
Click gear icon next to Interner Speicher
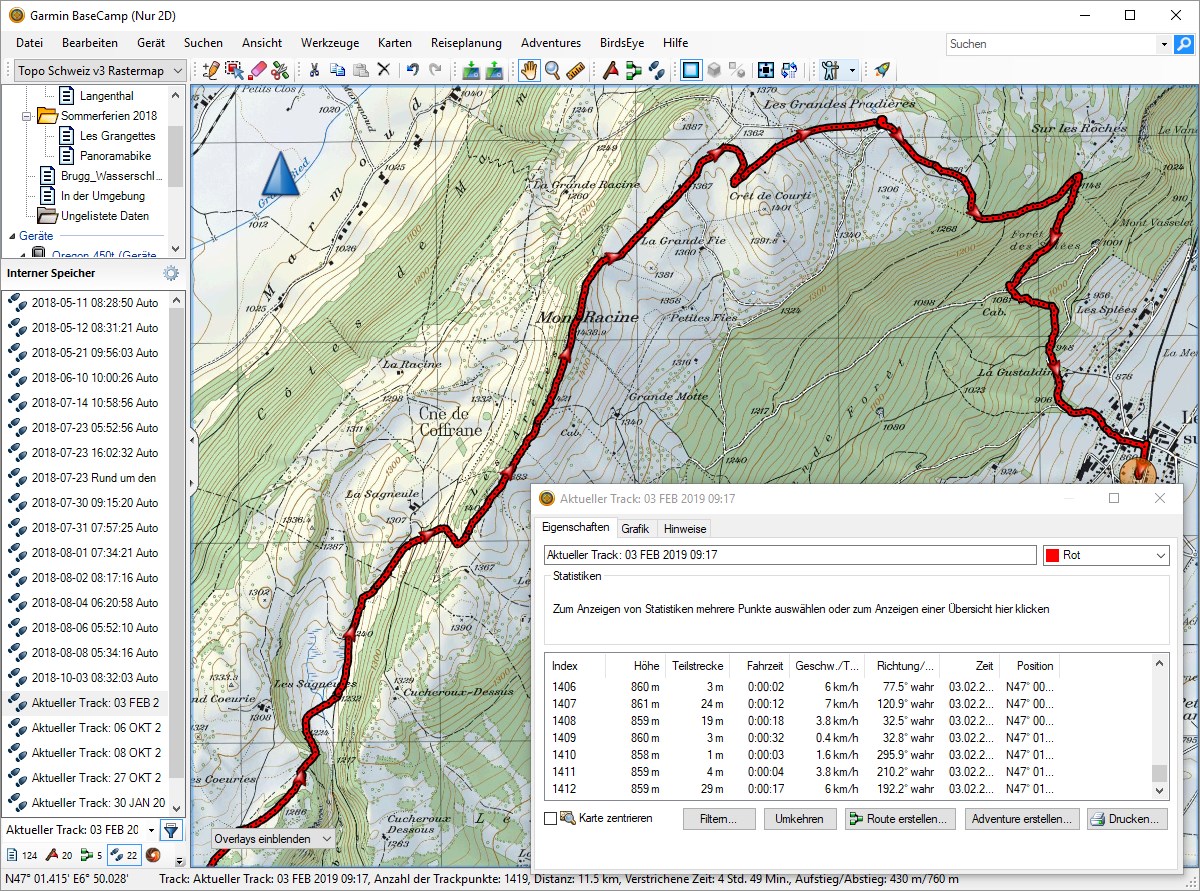point(171,273)
